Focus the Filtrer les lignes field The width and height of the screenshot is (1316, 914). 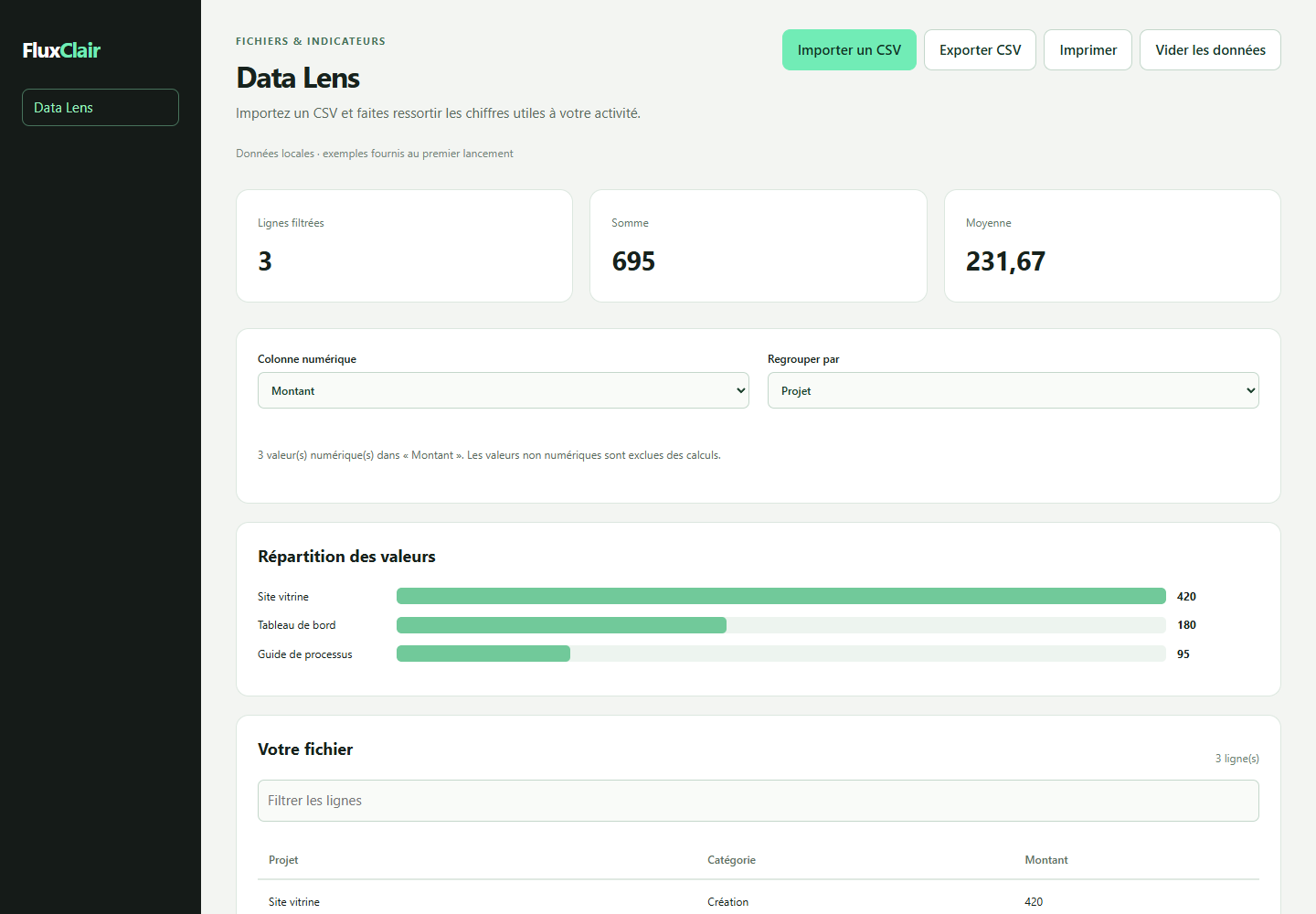tap(759, 801)
